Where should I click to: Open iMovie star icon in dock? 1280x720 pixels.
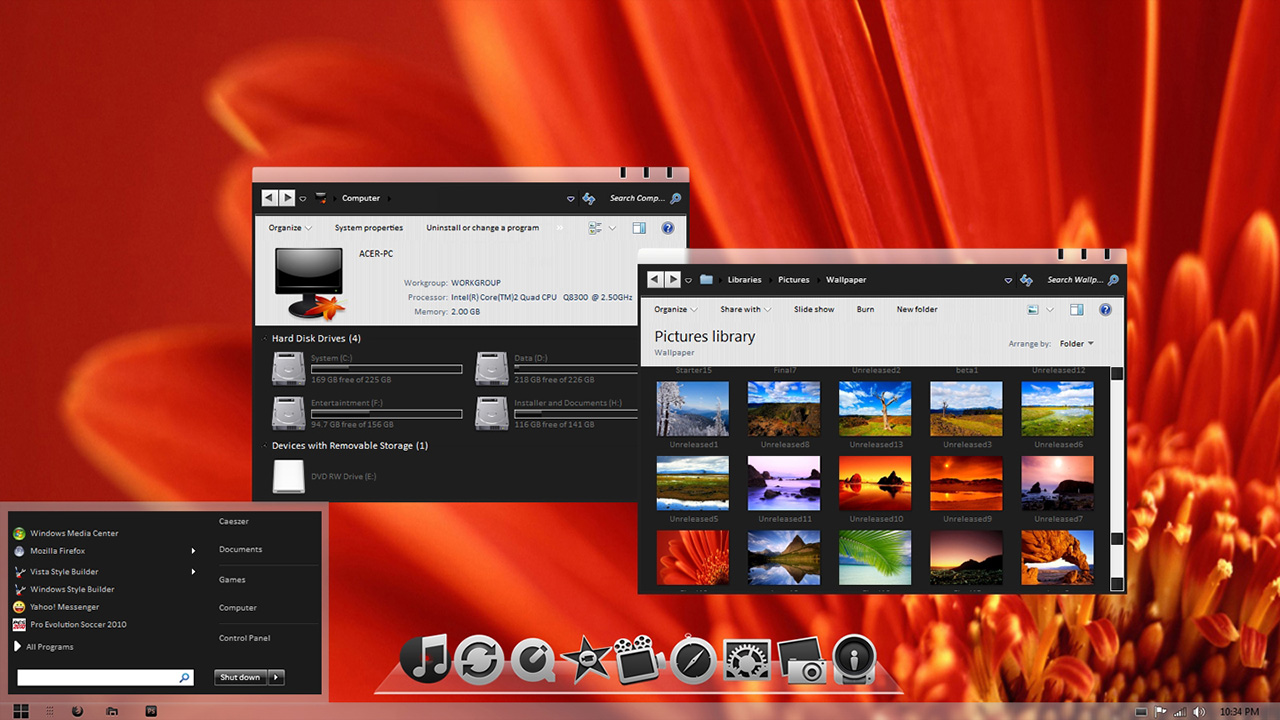click(x=586, y=660)
